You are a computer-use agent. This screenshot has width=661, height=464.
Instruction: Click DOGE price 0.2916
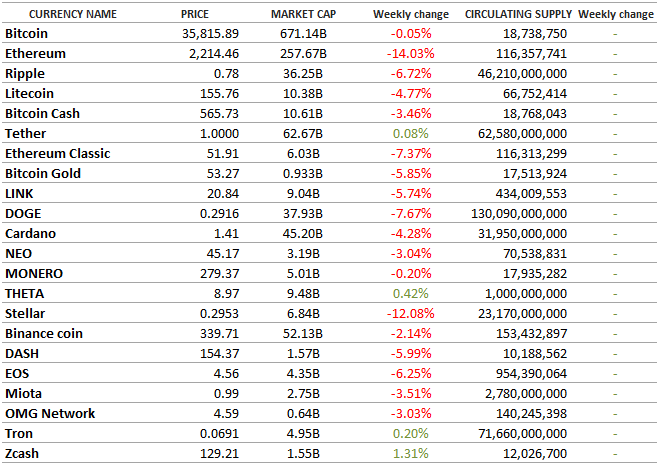pyautogui.click(x=219, y=214)
